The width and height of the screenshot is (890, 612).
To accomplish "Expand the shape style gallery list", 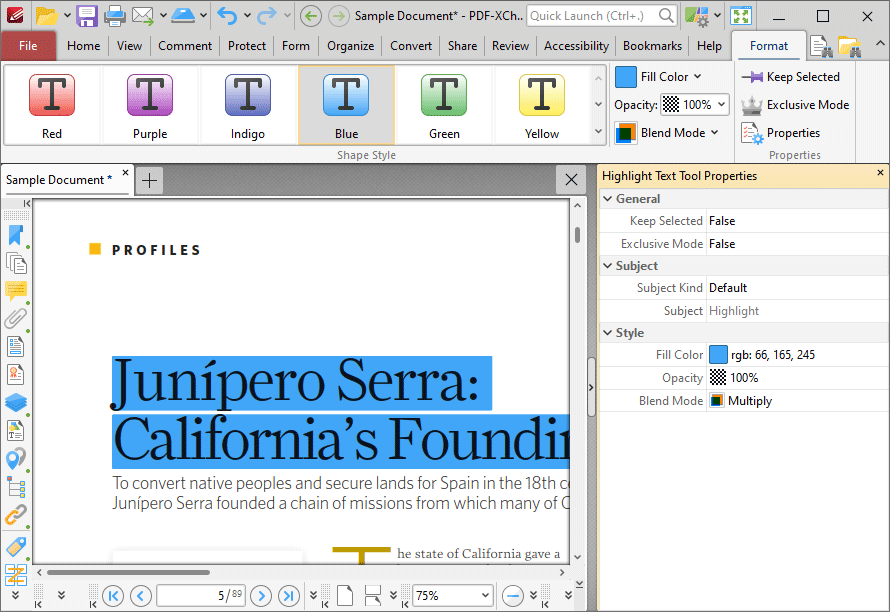I will (x=598, y=132).
